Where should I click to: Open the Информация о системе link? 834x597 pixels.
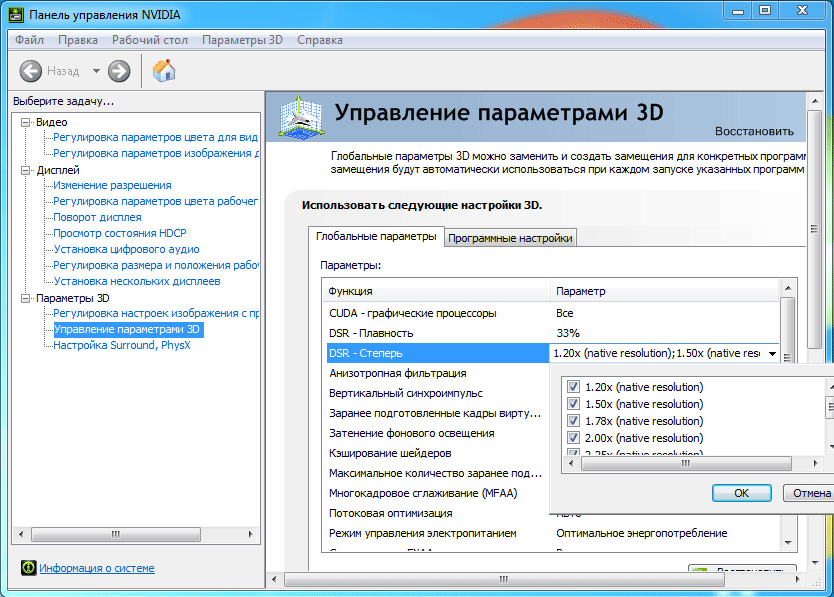click(97, 568)
